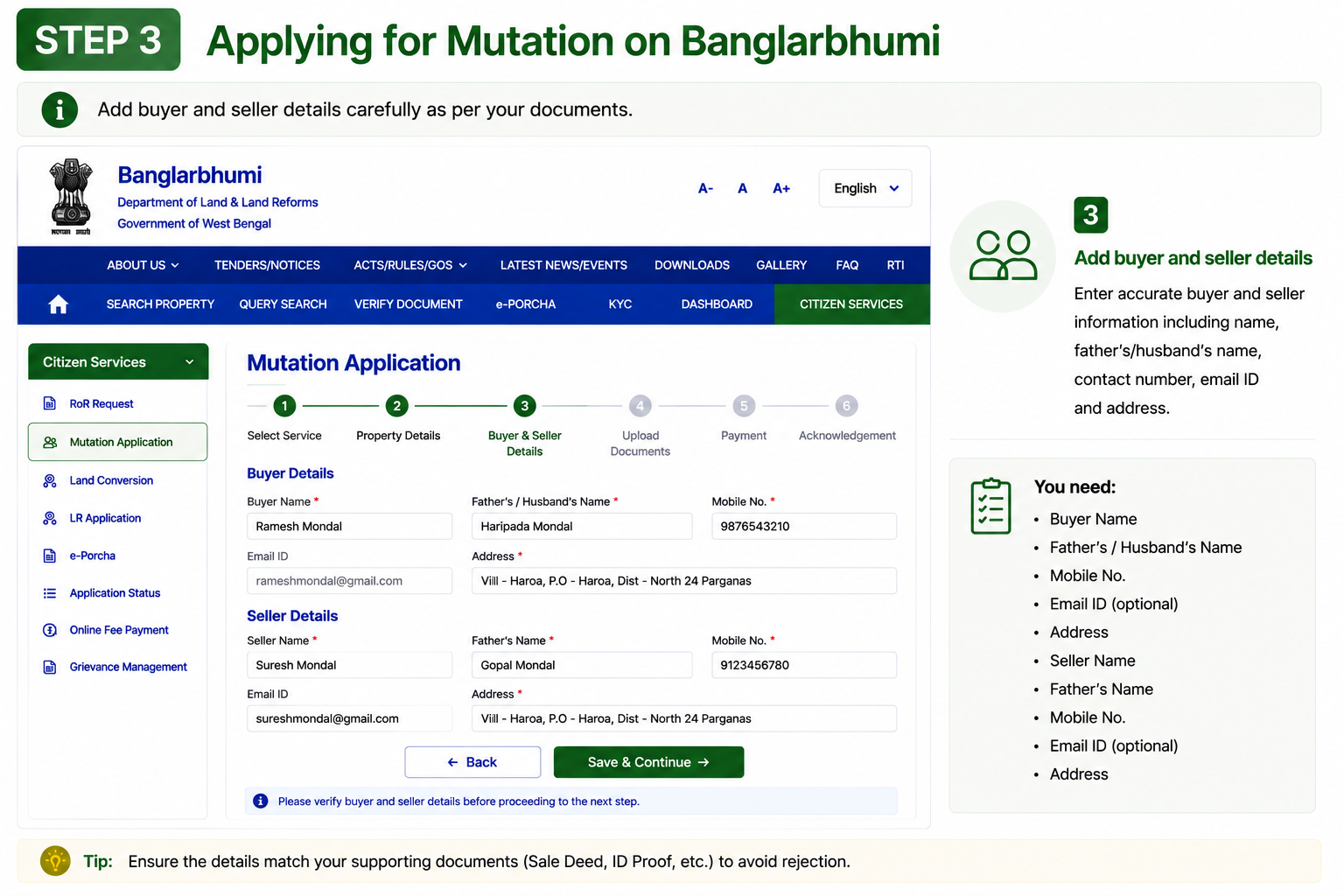Open DOWNLOADS menu item
This screenshot has width=1344, height=896.
point(692,265)
